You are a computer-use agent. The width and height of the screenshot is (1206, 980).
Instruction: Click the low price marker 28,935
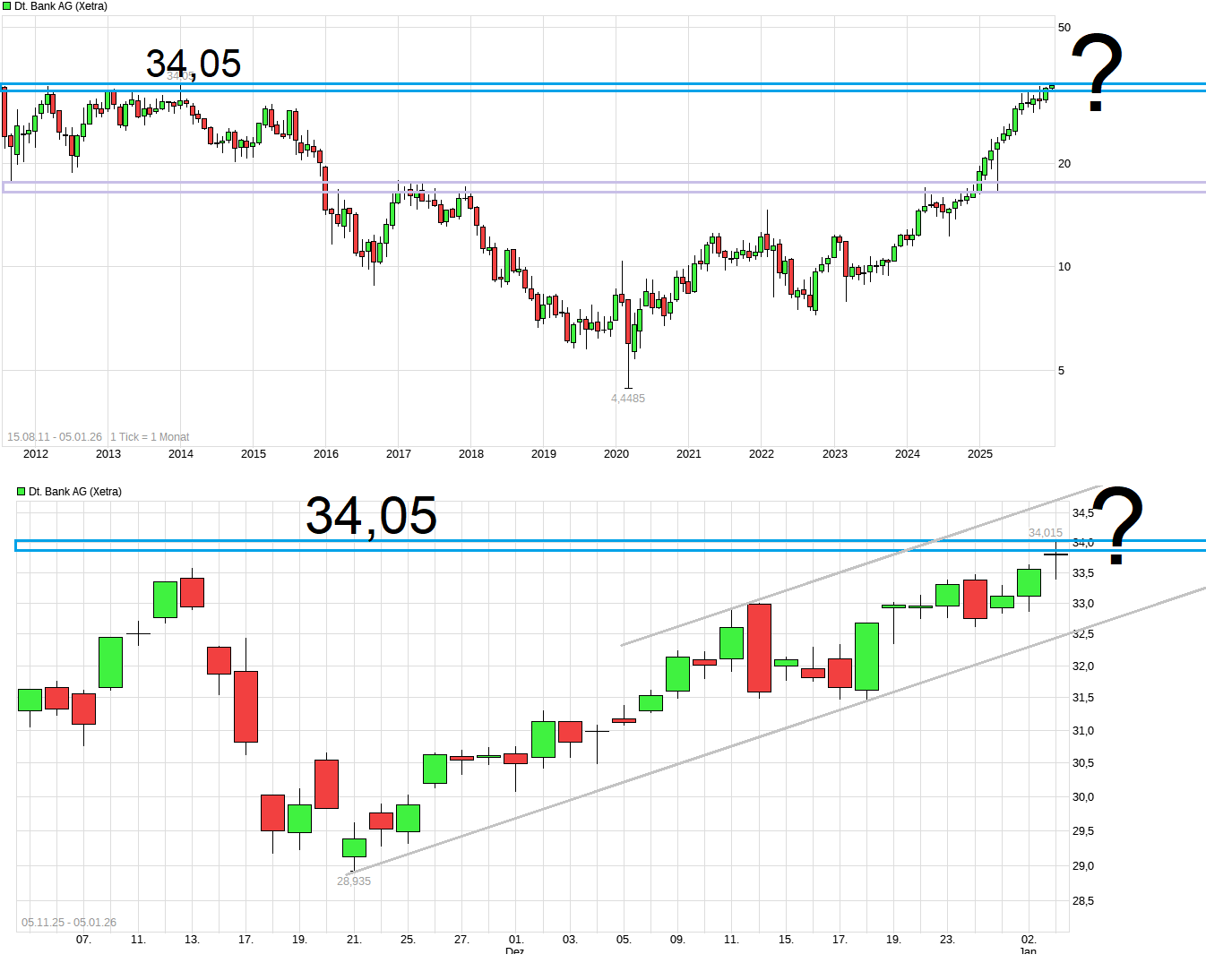pyautogui.click(x=352, y=881)
